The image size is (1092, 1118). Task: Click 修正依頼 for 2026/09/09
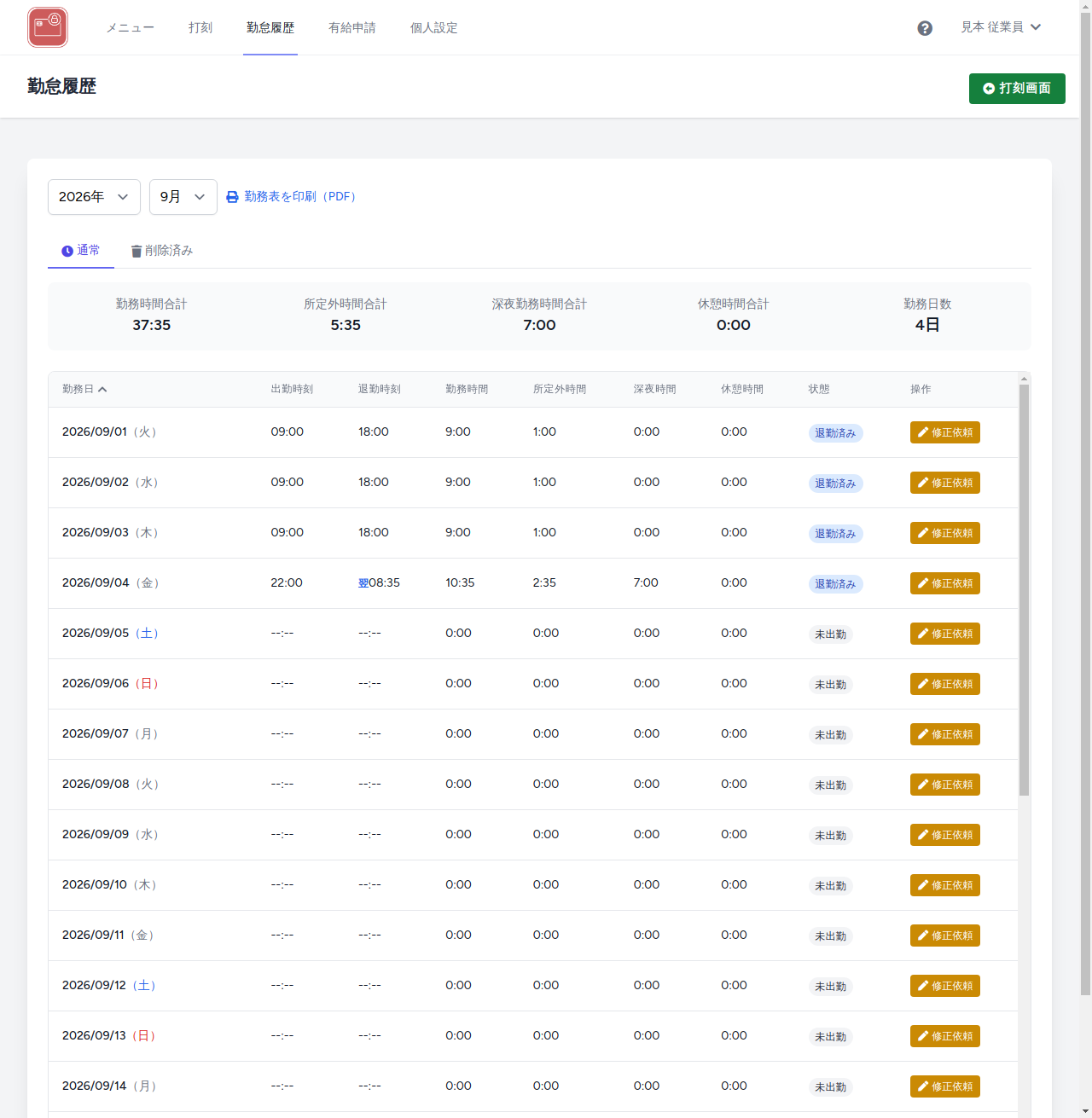pos(945,835)
